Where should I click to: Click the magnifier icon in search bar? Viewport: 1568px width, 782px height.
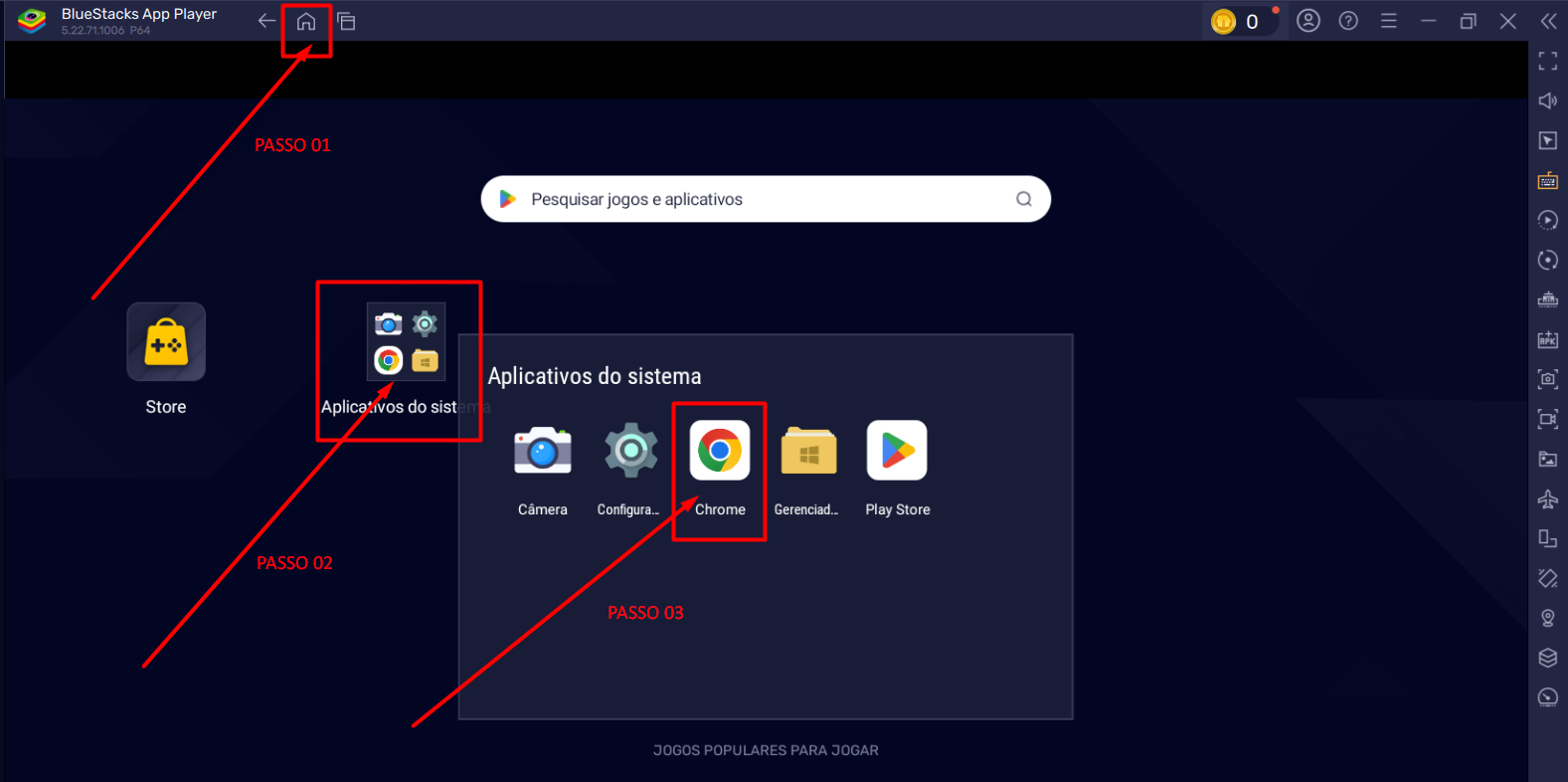[1024, 199]
